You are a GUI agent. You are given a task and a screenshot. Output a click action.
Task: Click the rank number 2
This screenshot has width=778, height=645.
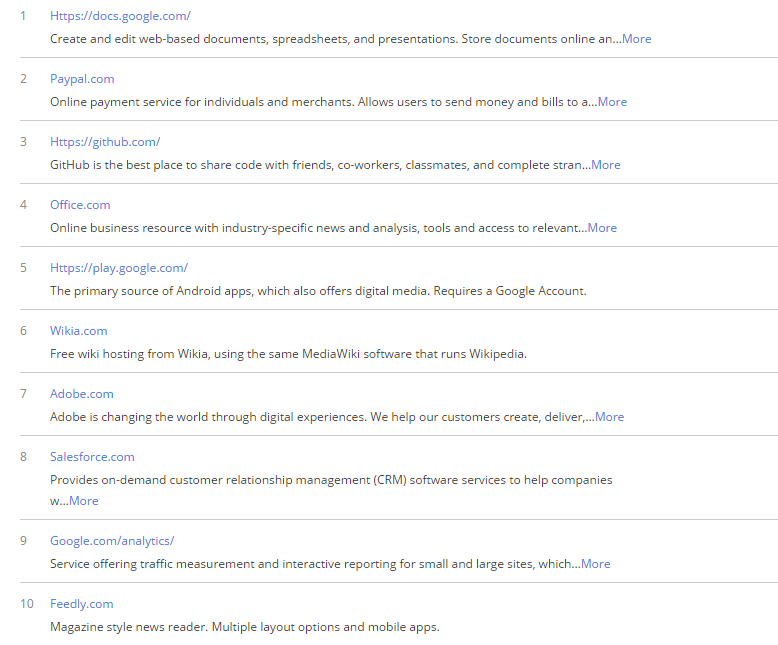click(23, 79)
